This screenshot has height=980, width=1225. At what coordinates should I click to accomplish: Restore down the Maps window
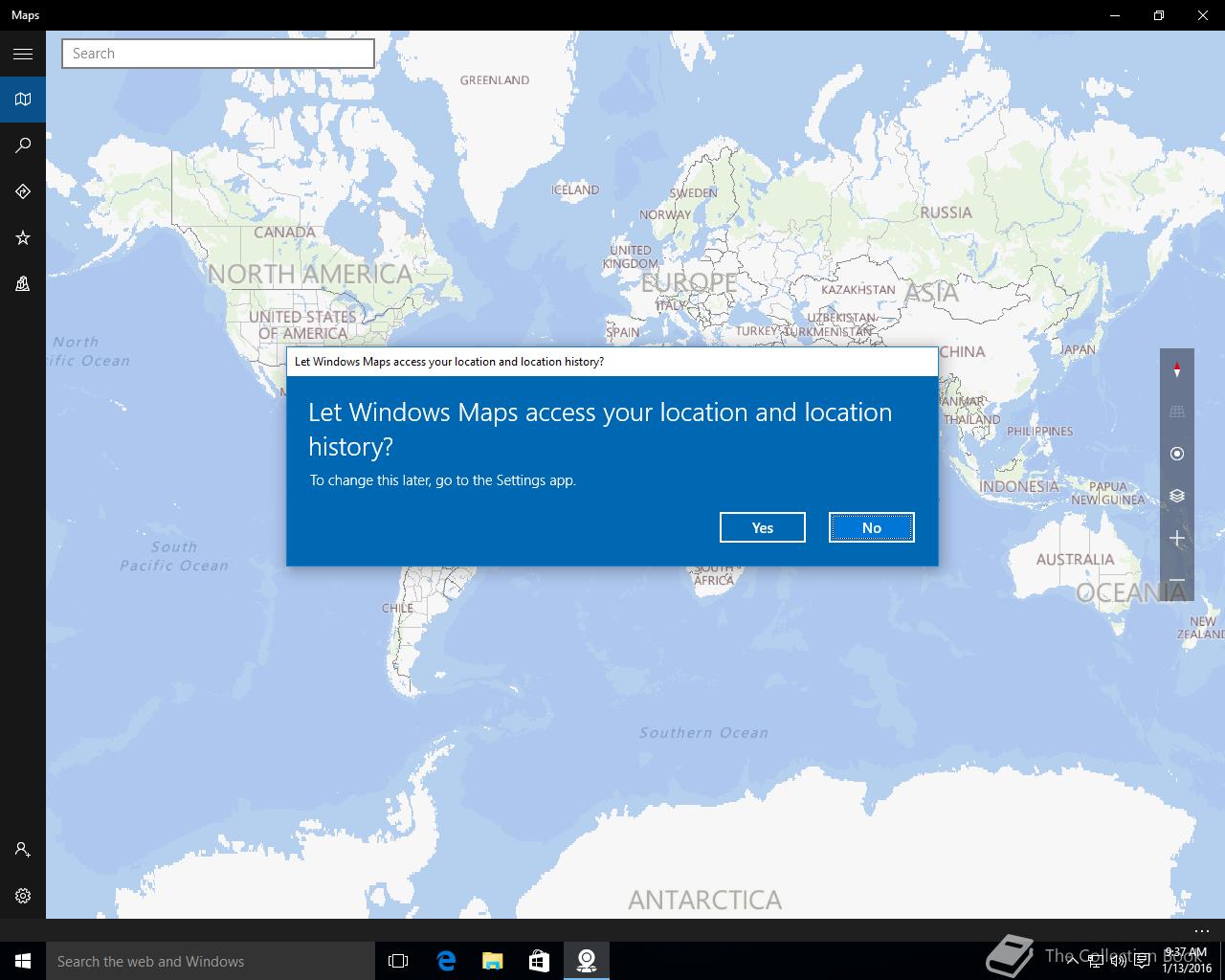(1159, 15)
